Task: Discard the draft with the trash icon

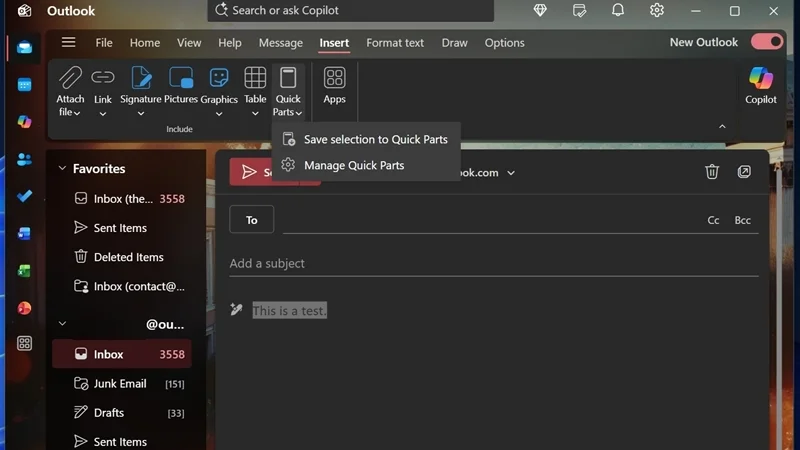Action: (712, 172)
